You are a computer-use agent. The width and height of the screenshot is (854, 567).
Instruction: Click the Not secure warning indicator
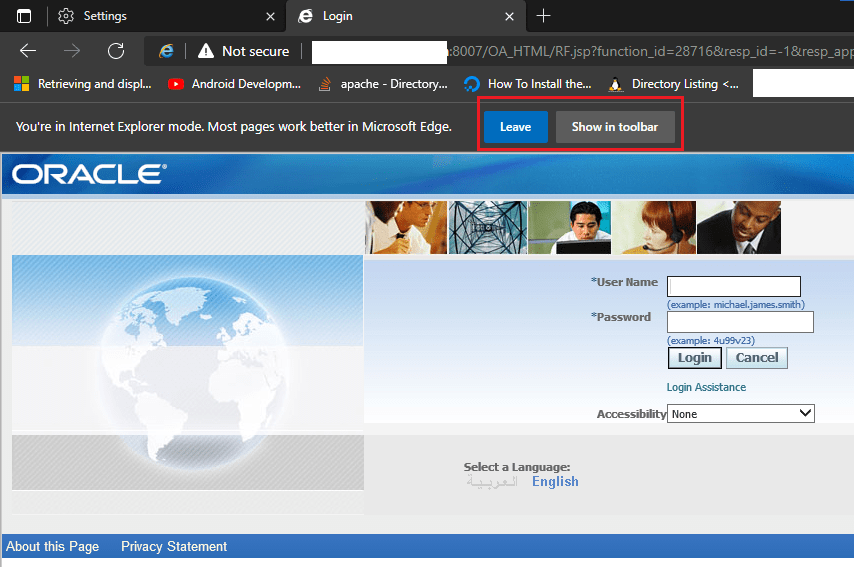[x=243, y=51]
